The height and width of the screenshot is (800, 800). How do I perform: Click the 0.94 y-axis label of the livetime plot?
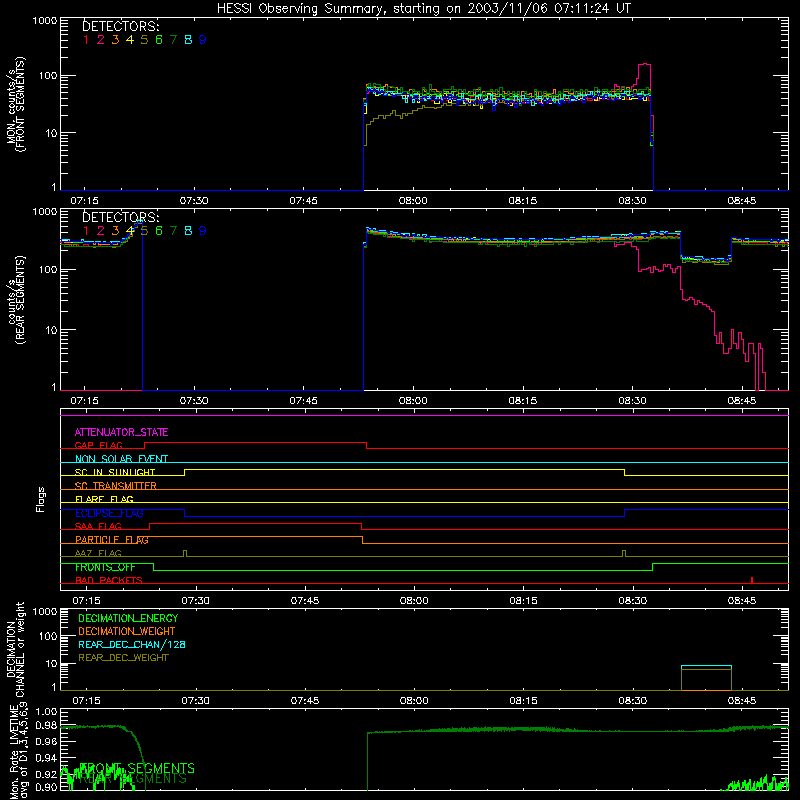tap(47, 758)
